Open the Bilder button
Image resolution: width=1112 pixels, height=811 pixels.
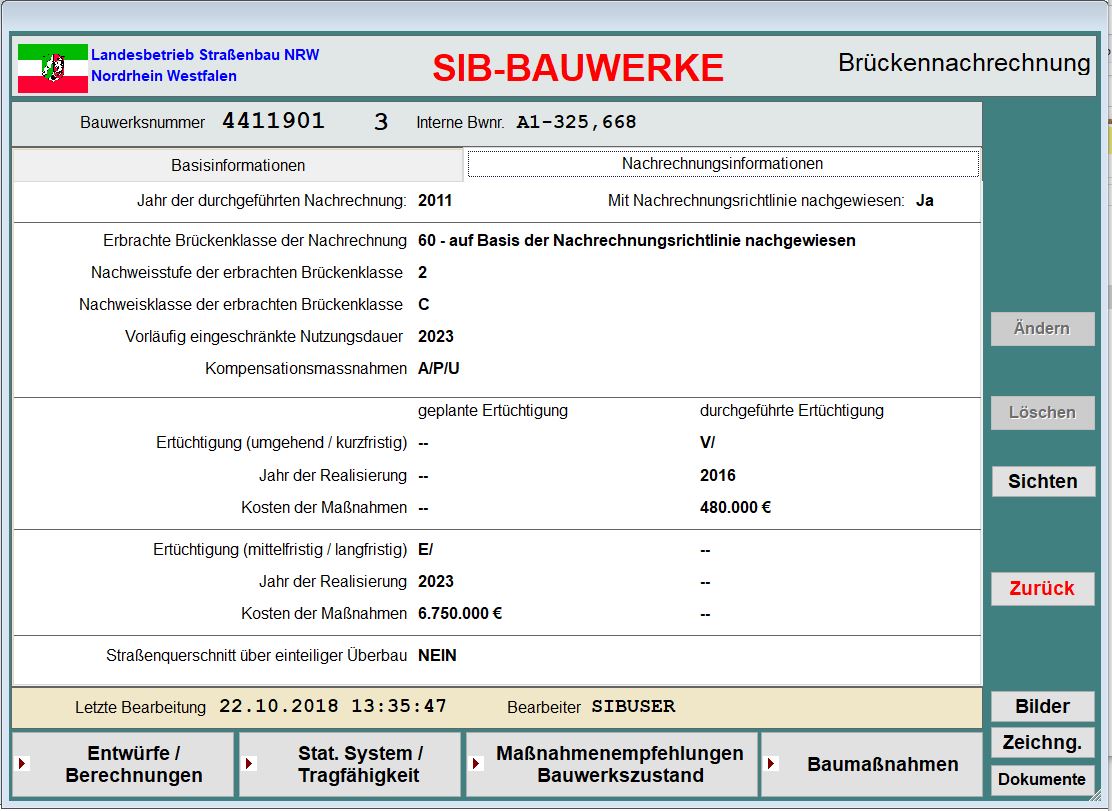click(x=1042, y=706)
